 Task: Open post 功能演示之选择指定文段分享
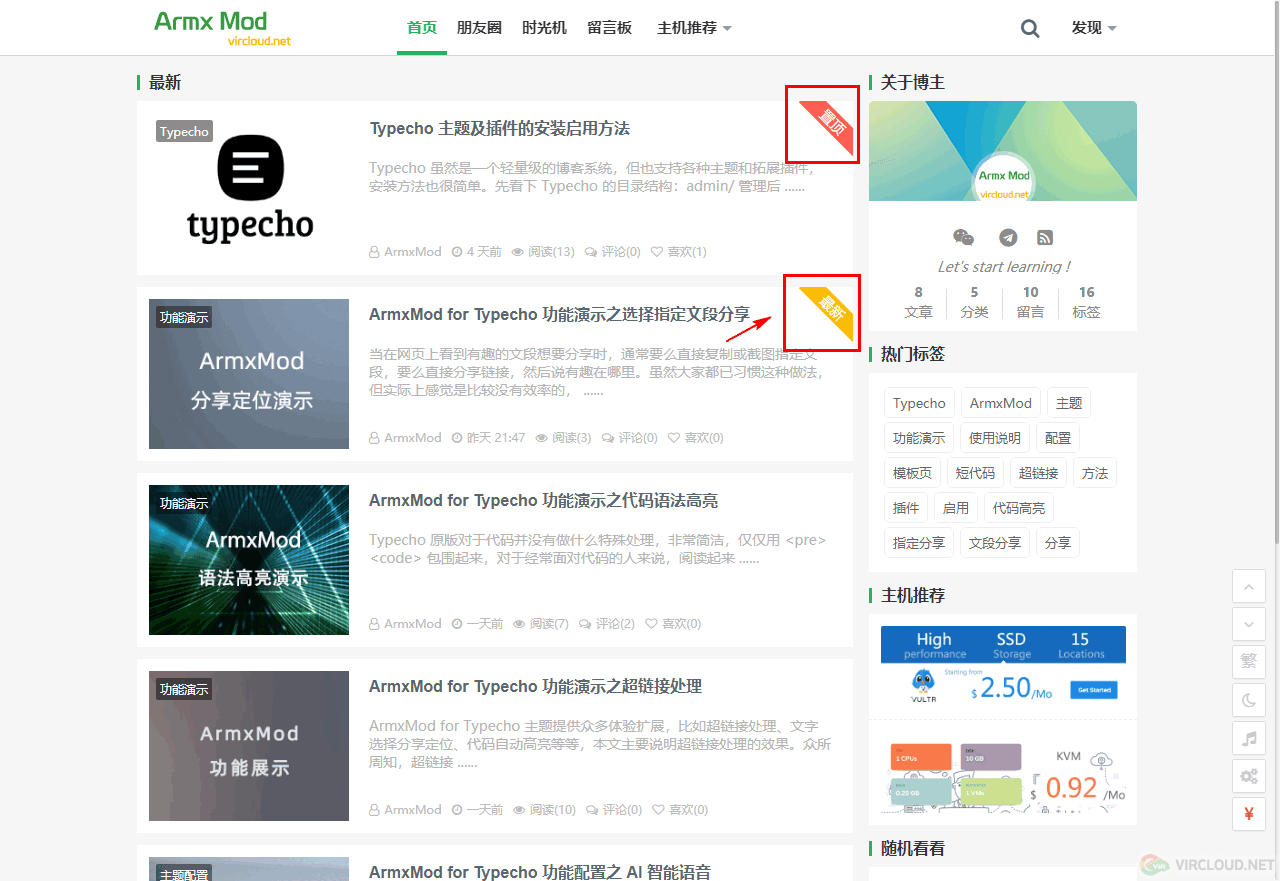[559, 315]
